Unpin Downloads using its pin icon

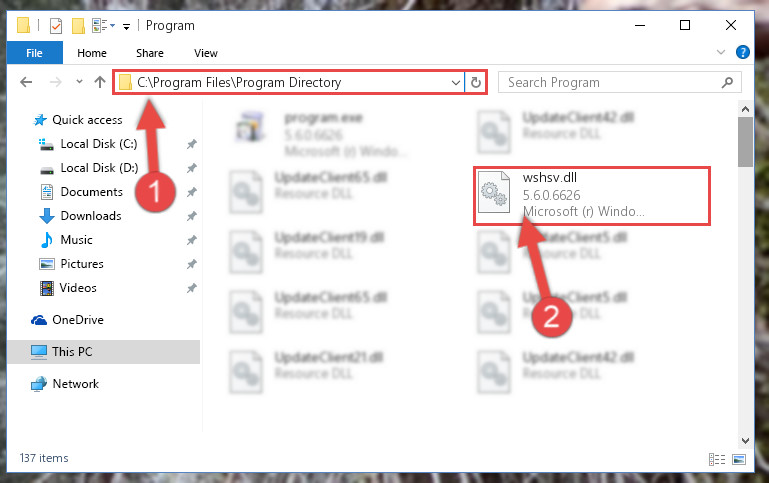[192, 216]
